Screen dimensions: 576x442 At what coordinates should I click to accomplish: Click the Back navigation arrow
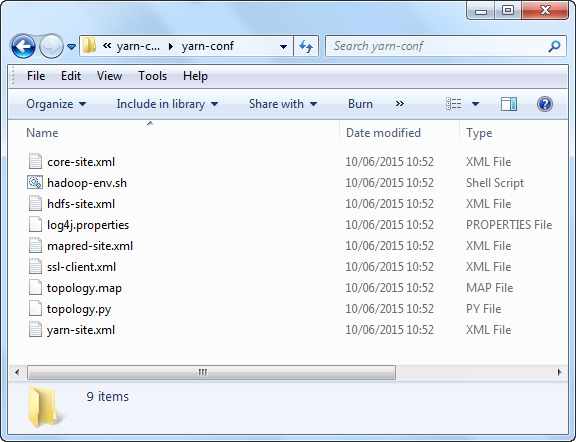[x=23, y=46]
